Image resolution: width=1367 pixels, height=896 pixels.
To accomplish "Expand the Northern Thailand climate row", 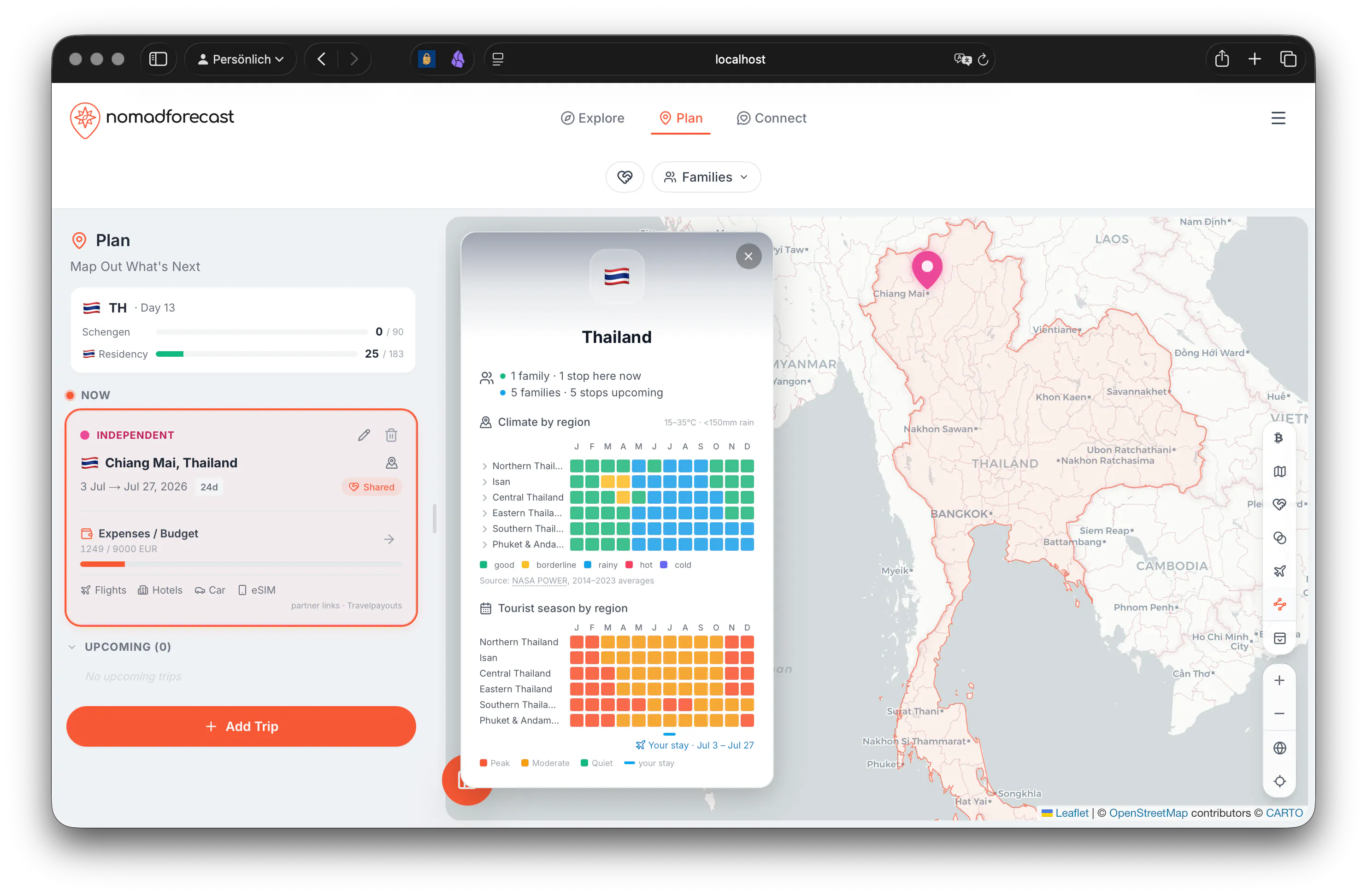I will 484,466.
